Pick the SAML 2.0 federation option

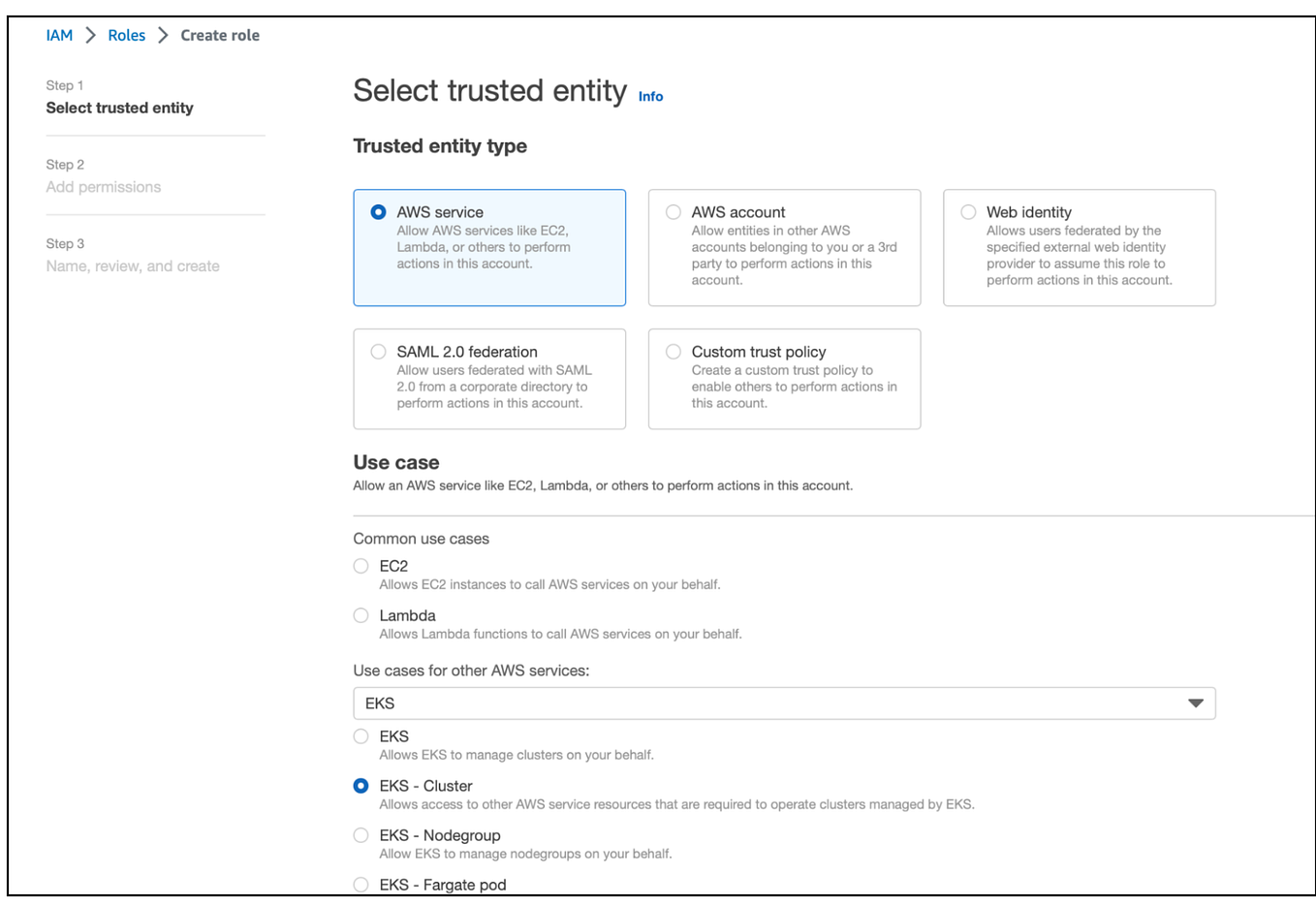coord(379,352)
